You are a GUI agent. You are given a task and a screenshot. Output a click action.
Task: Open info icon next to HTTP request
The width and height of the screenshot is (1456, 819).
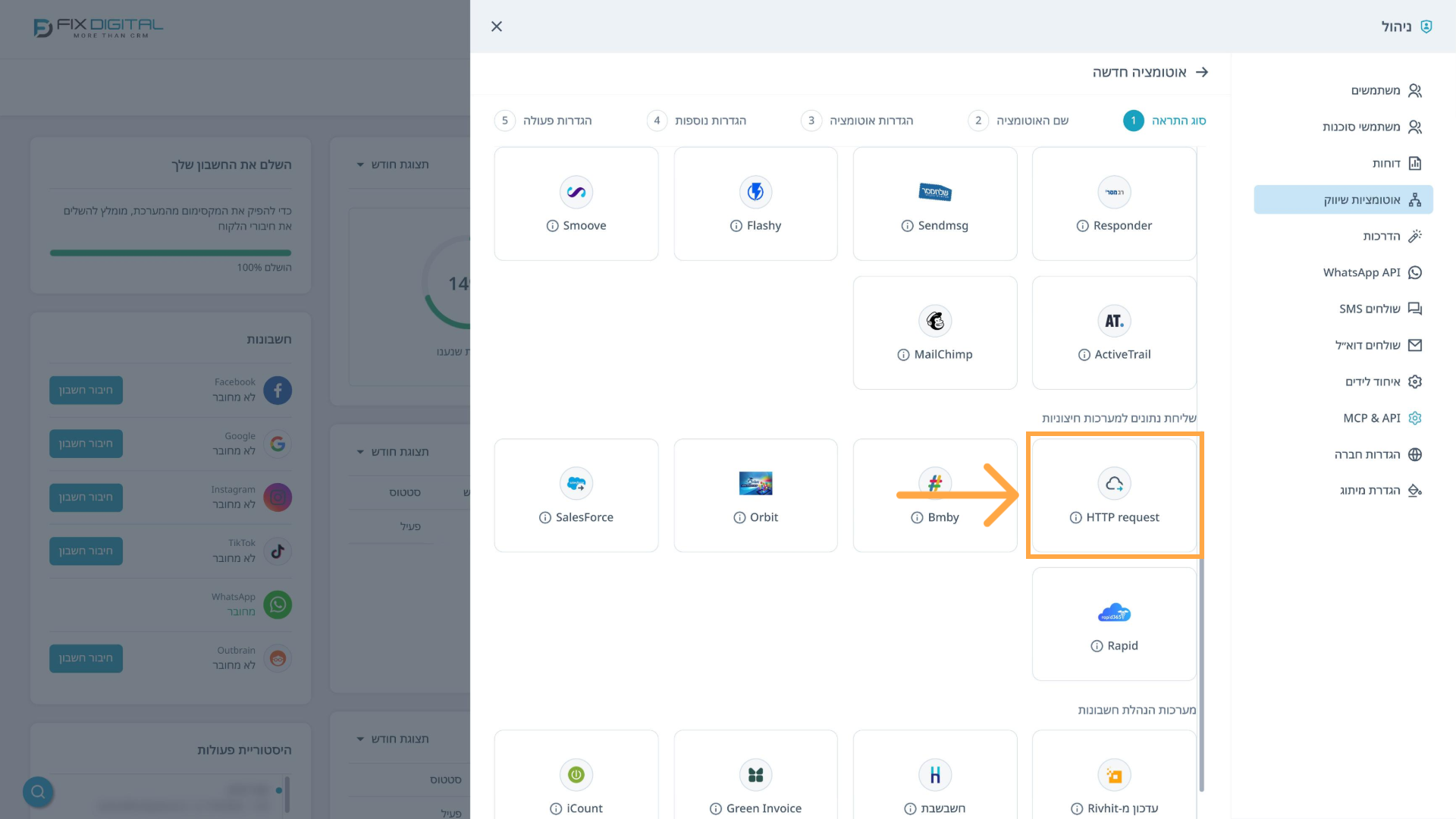click(x=1075, y=517)
